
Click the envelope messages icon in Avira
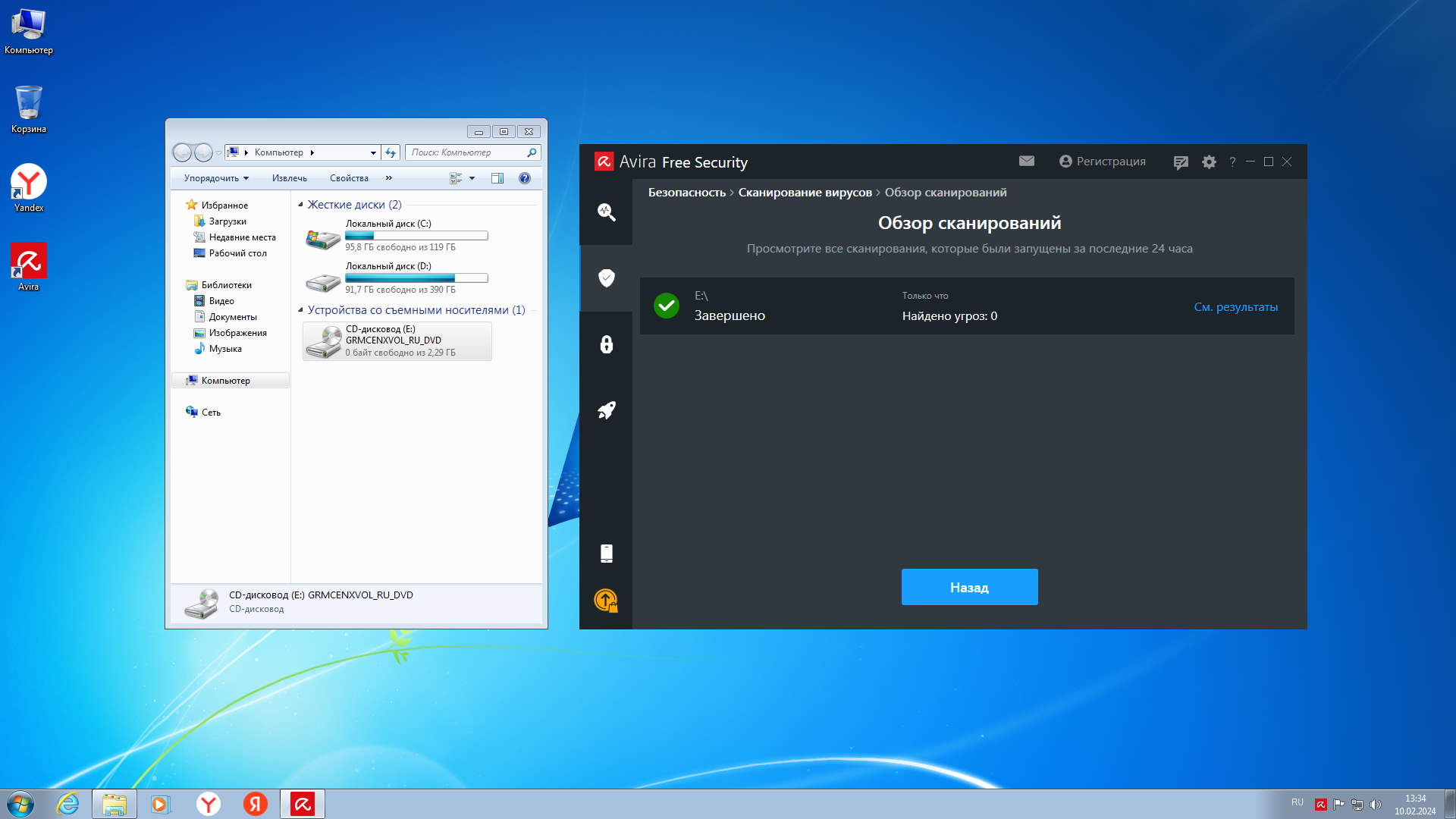[x=1026, y=161]
